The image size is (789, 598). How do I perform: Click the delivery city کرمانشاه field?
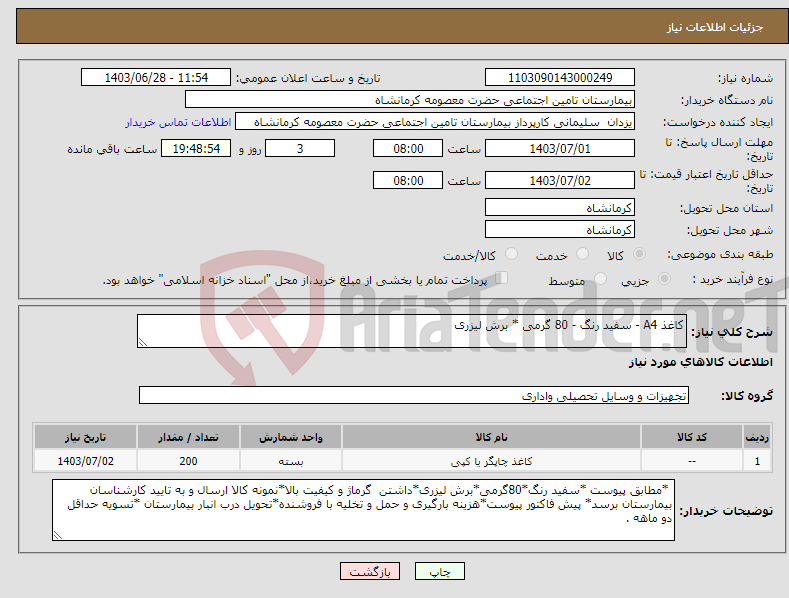[560, 230]
